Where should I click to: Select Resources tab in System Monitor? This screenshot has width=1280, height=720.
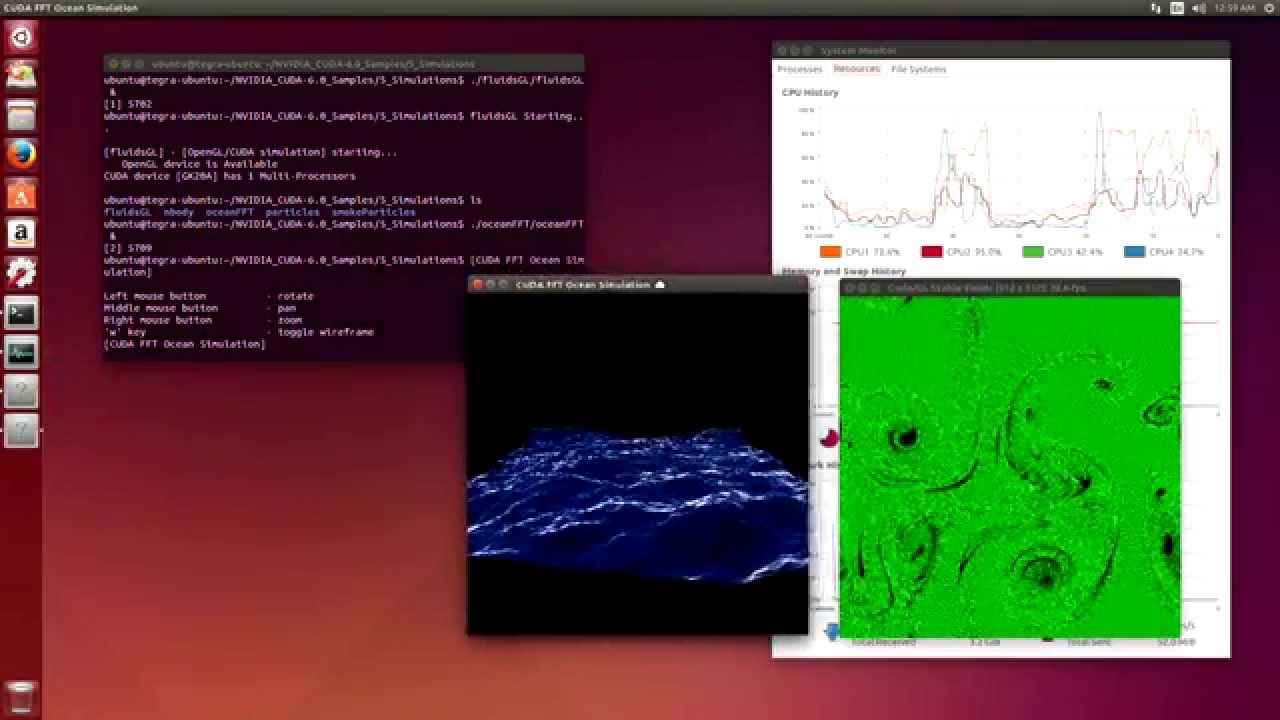pos(856,69)
